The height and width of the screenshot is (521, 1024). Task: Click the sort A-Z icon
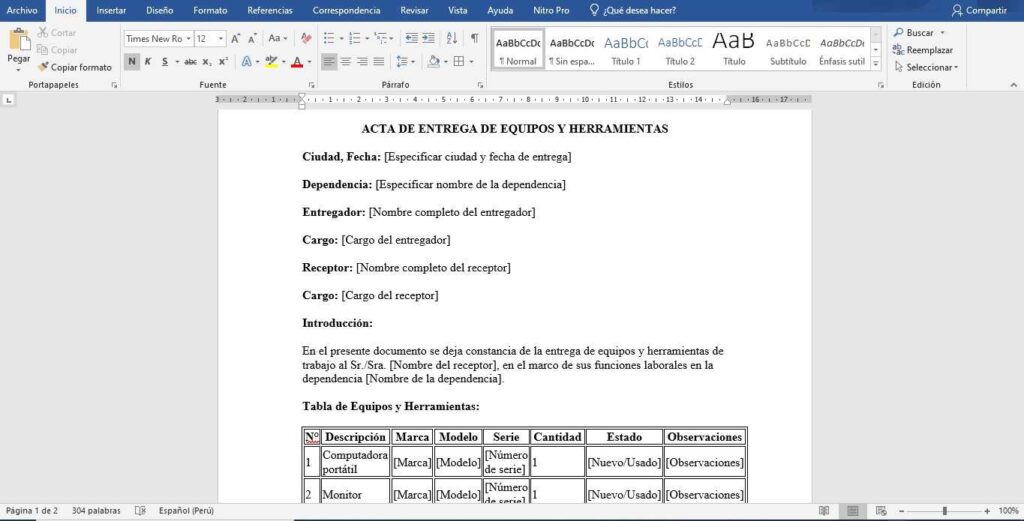tap(452, 39)
